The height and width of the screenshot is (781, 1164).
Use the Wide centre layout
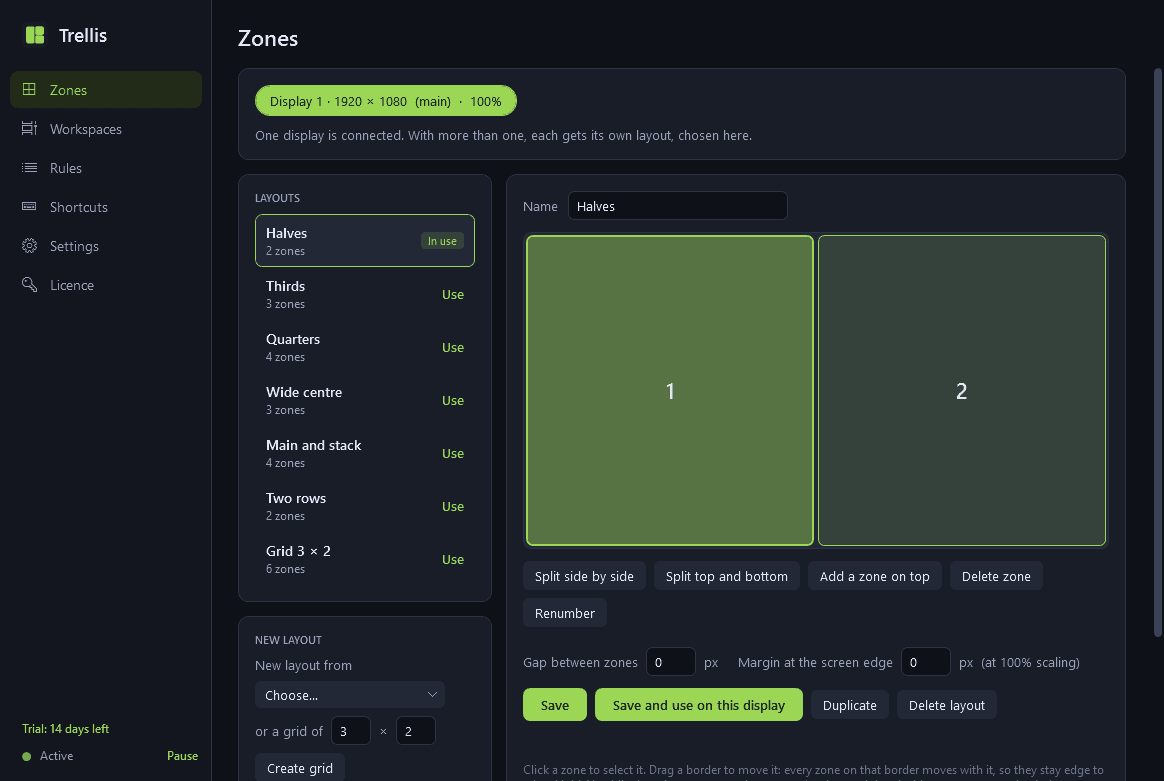pos(453,401)
